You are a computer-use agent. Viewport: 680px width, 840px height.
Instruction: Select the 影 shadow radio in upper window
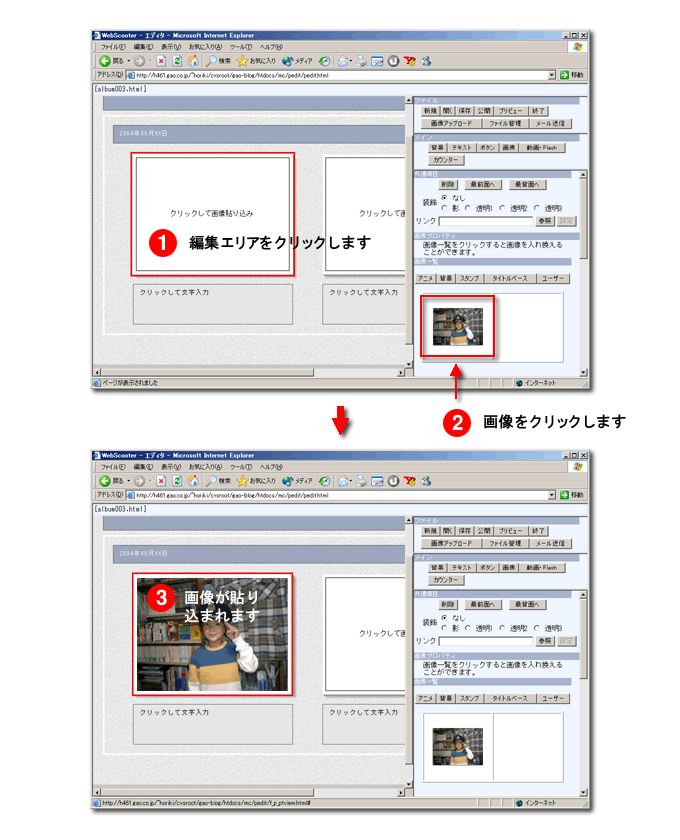444,208
